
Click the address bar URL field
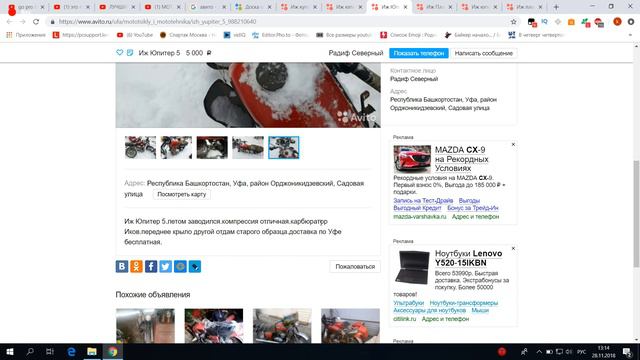tap(282, 22)
